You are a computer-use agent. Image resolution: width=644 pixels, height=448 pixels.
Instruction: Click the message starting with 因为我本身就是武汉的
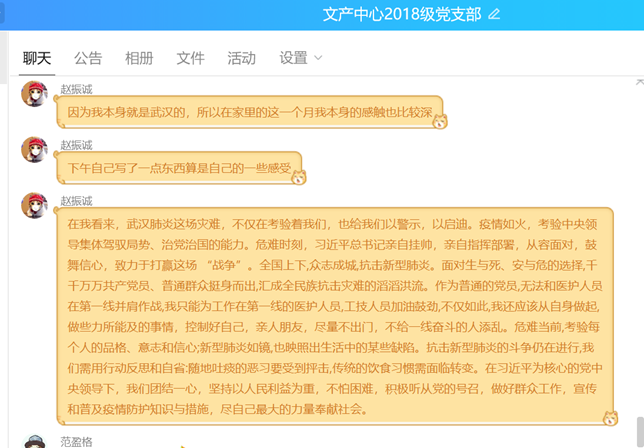[250, 113]
